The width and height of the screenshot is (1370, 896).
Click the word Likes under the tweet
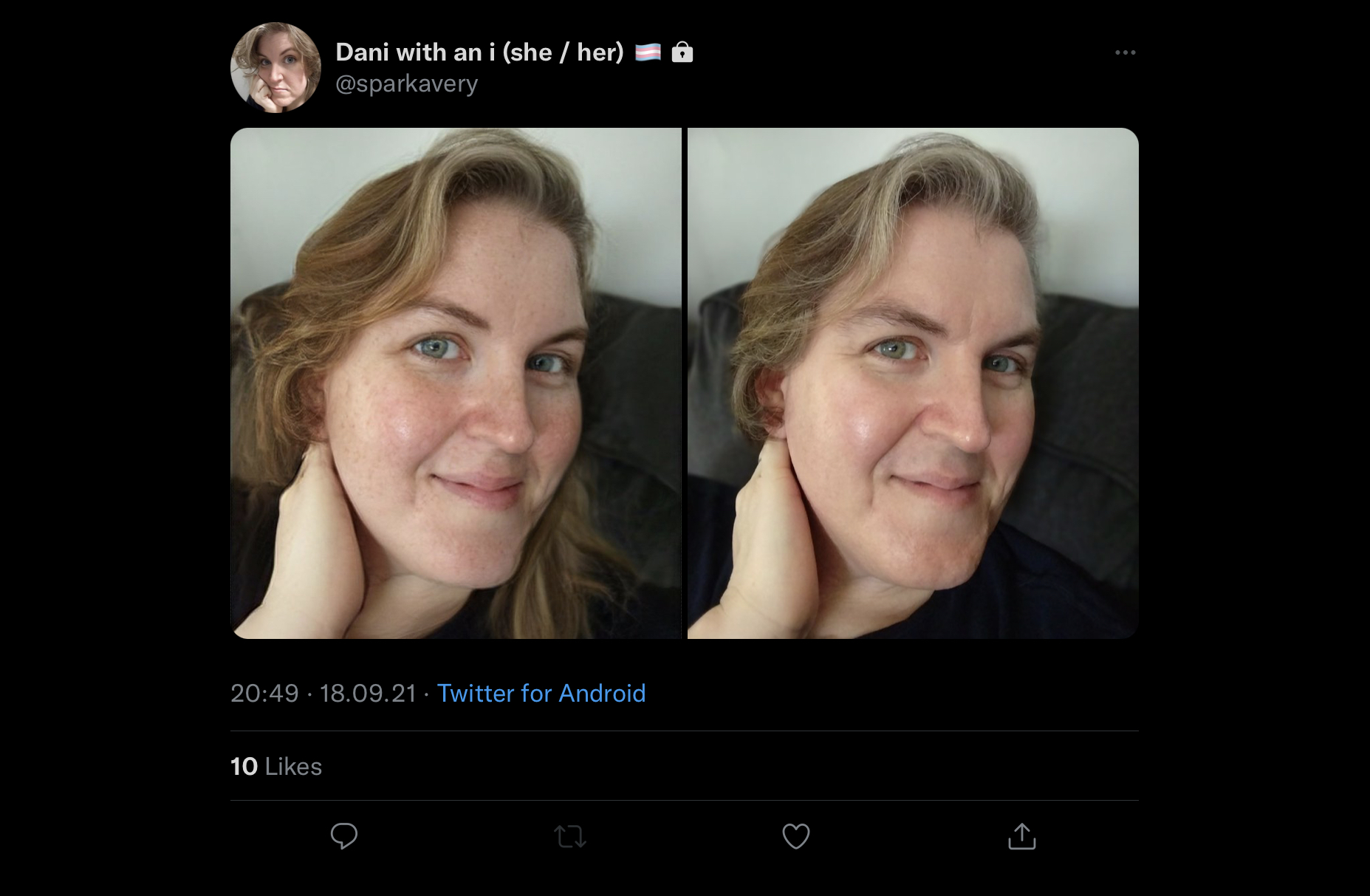pyautogui.click(x=294, y=767)
